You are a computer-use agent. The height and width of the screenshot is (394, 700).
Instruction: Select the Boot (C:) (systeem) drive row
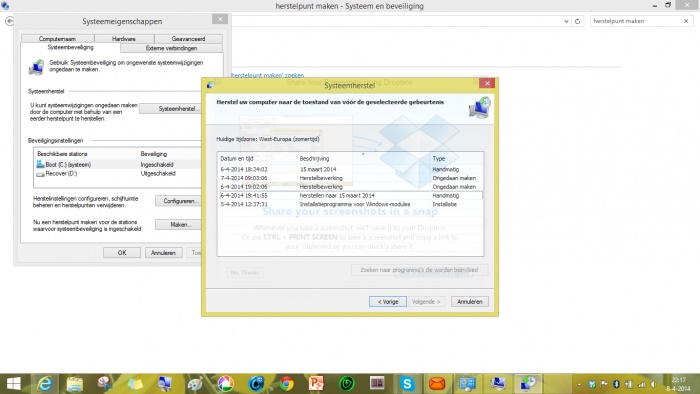click(118, 165)
